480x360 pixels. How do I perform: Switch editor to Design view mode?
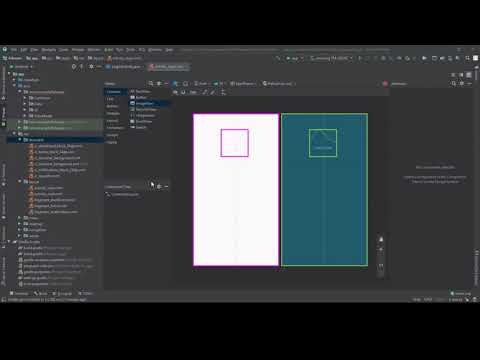tap(469, 75)
